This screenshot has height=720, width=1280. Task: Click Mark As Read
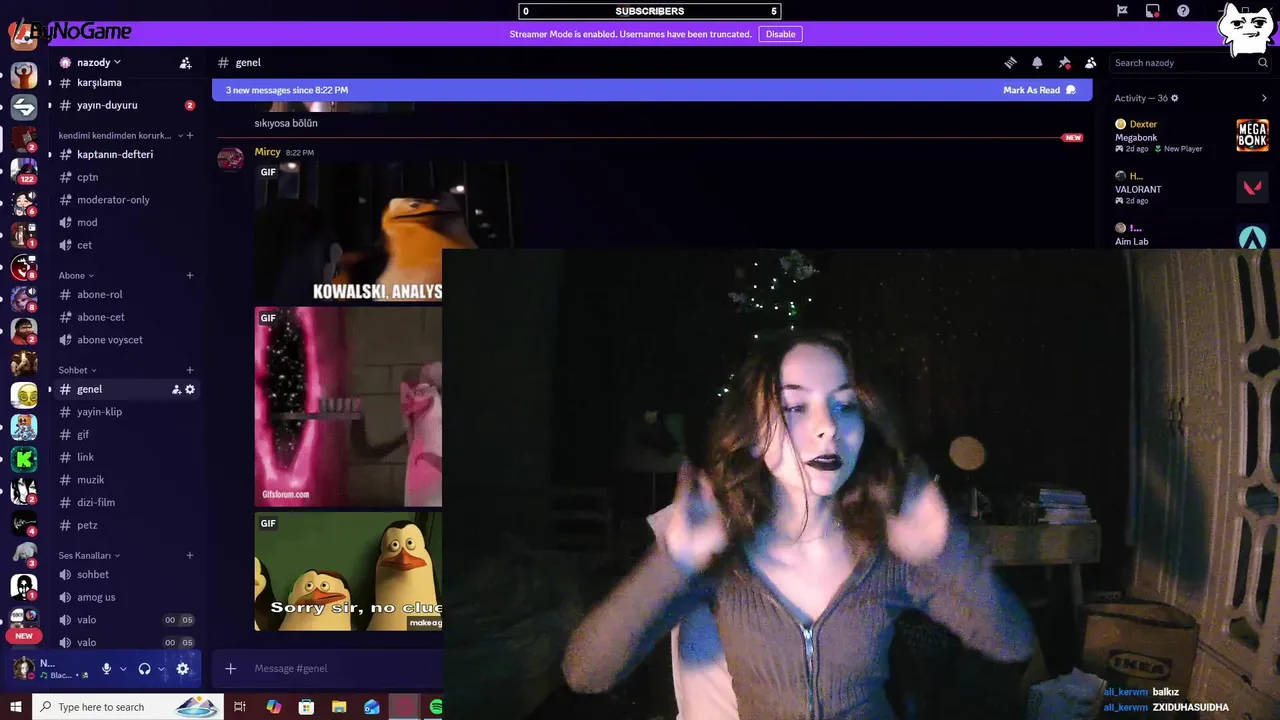[x=1039, y=90]
